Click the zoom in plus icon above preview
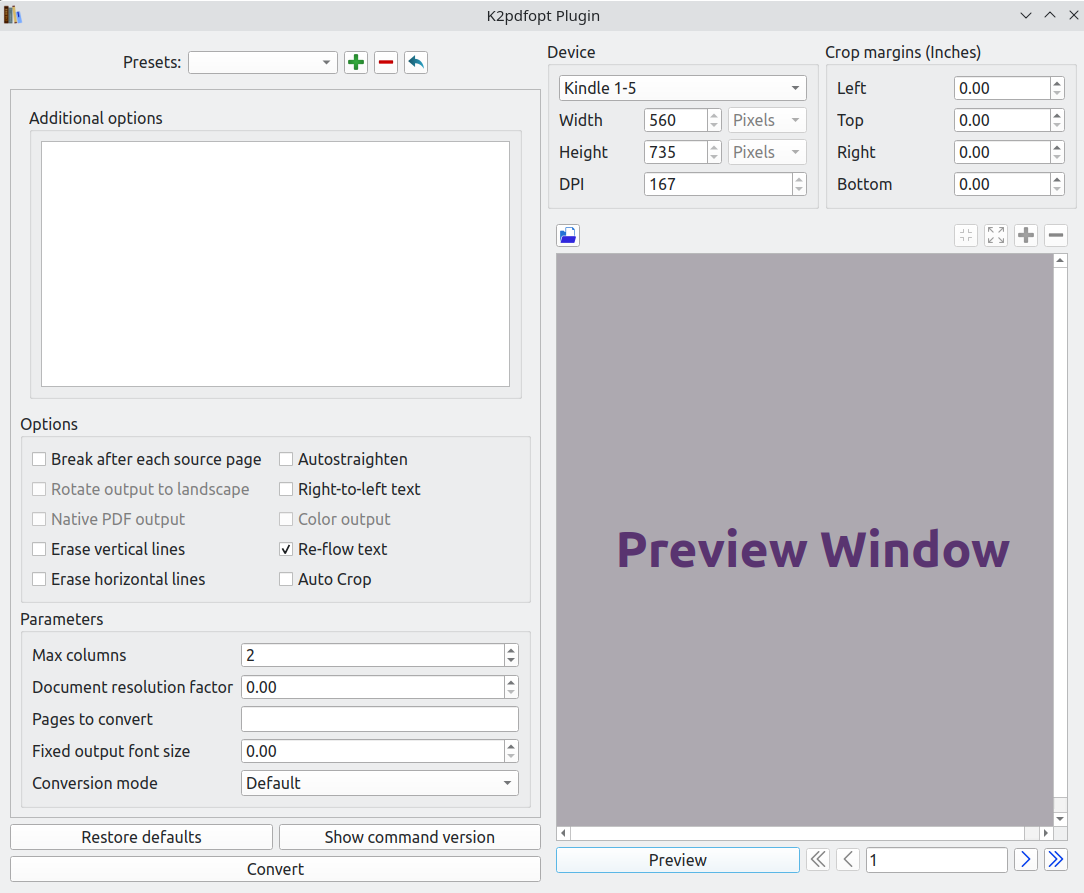The height and width of the screenshot is (893, 1084). point(1026,236)
